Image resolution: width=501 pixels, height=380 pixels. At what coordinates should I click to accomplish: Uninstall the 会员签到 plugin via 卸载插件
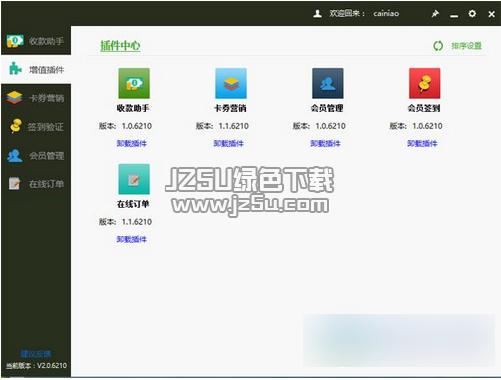coord(422,143)
